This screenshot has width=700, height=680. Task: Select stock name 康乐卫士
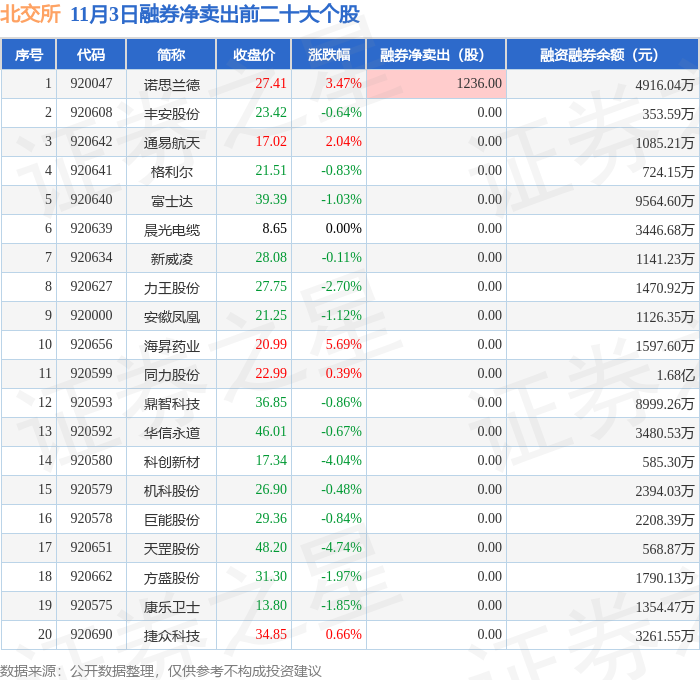click(171, 607)
